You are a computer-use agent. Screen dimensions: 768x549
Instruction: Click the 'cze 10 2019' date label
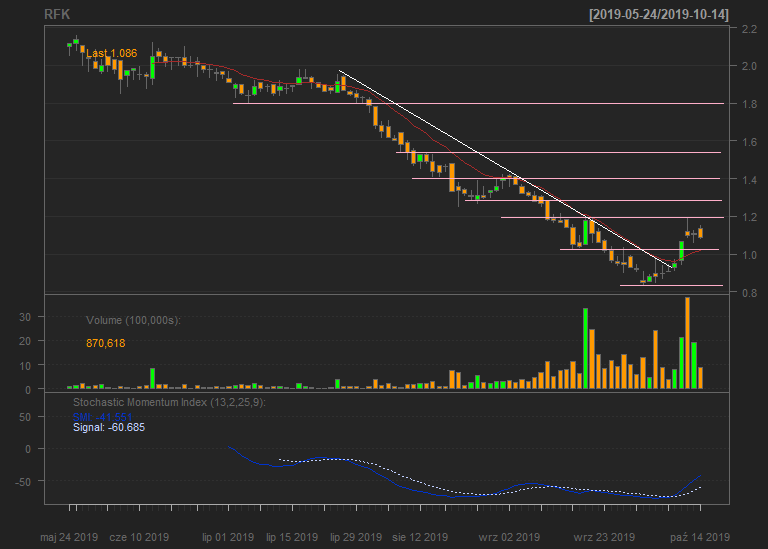139,537
